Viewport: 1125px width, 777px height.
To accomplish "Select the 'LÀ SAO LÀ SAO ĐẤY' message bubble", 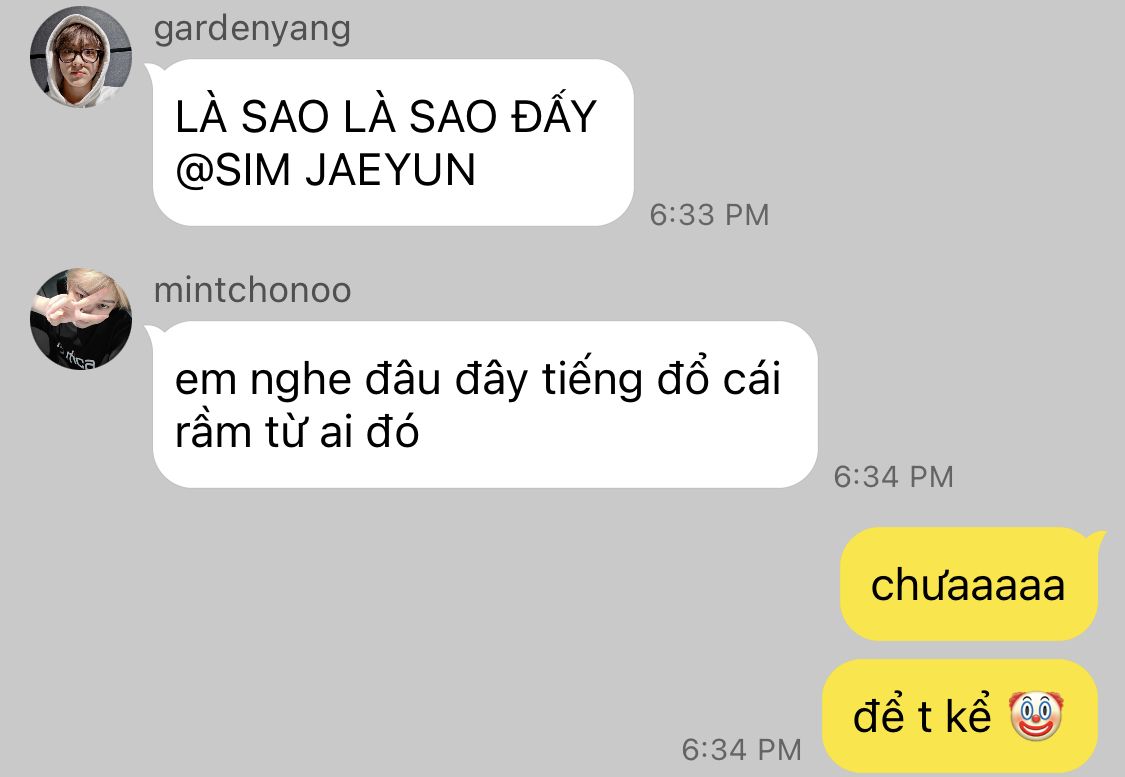I will coord(392,143).
